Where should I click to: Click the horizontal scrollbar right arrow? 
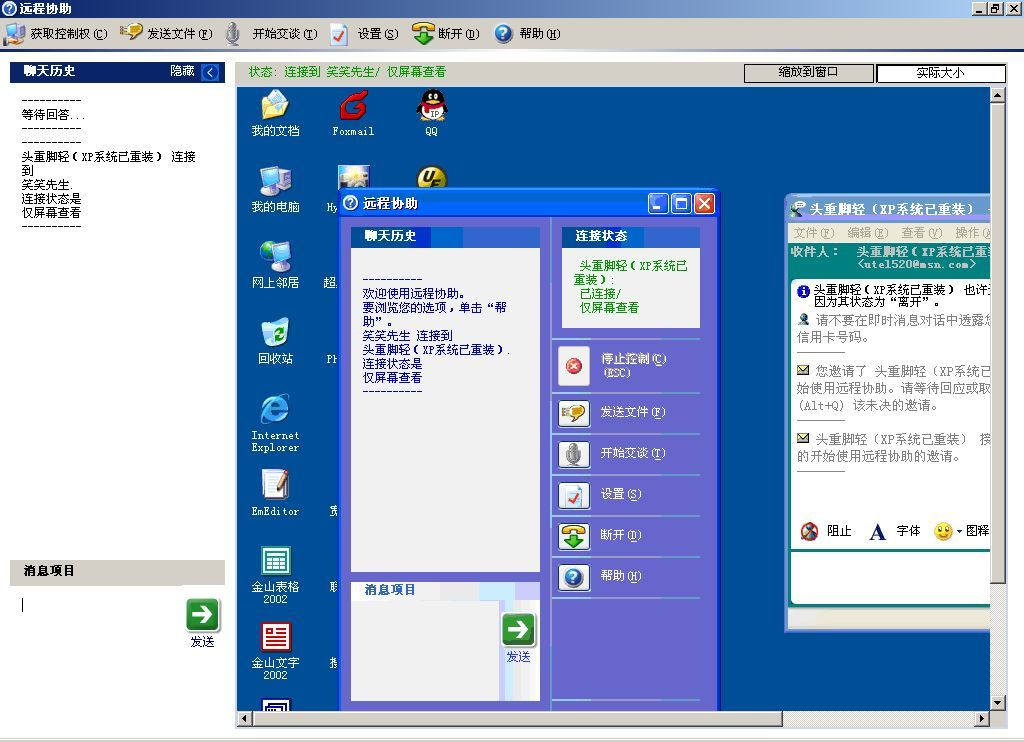tap(982, 718)
